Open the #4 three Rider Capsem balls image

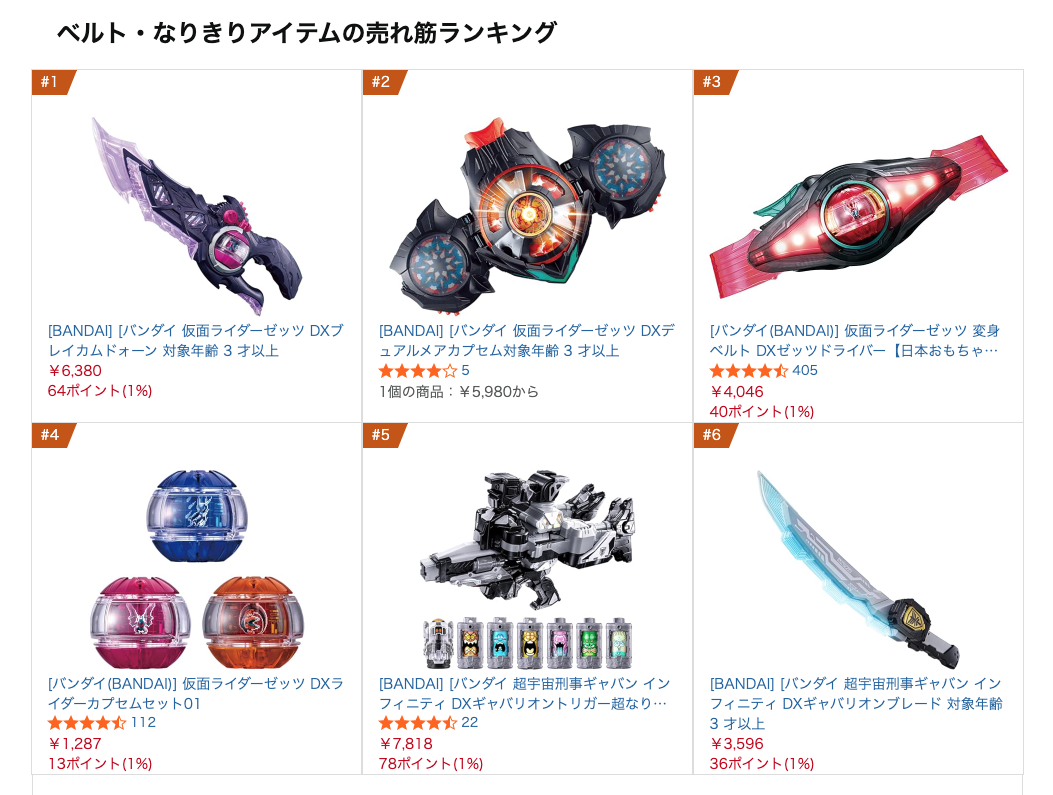pos(196,569)
